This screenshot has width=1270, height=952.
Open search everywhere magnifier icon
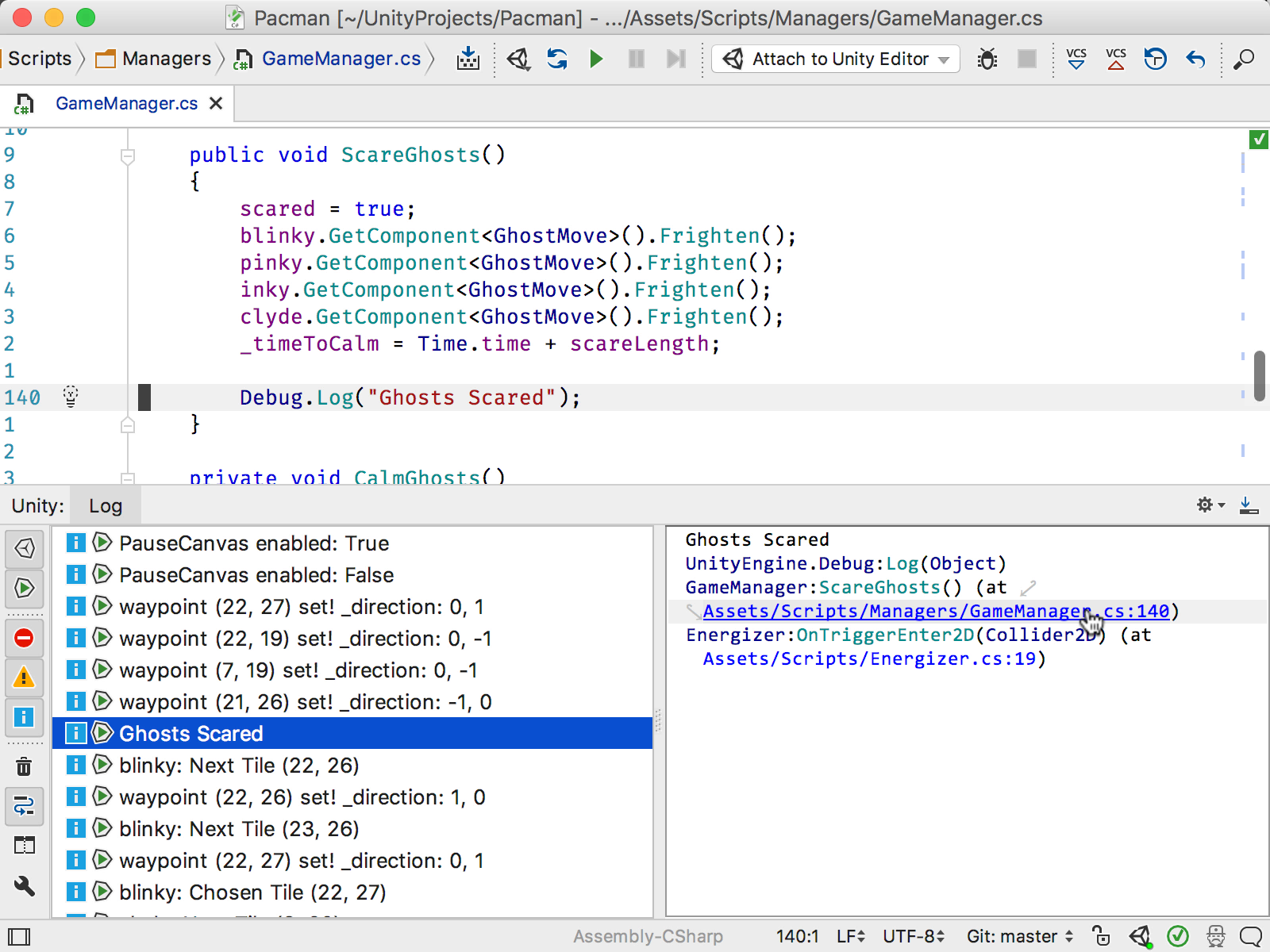[1244, 59]
